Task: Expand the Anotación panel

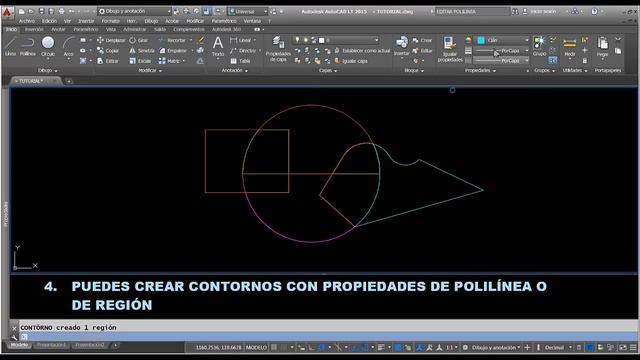Action: point(235,71)
